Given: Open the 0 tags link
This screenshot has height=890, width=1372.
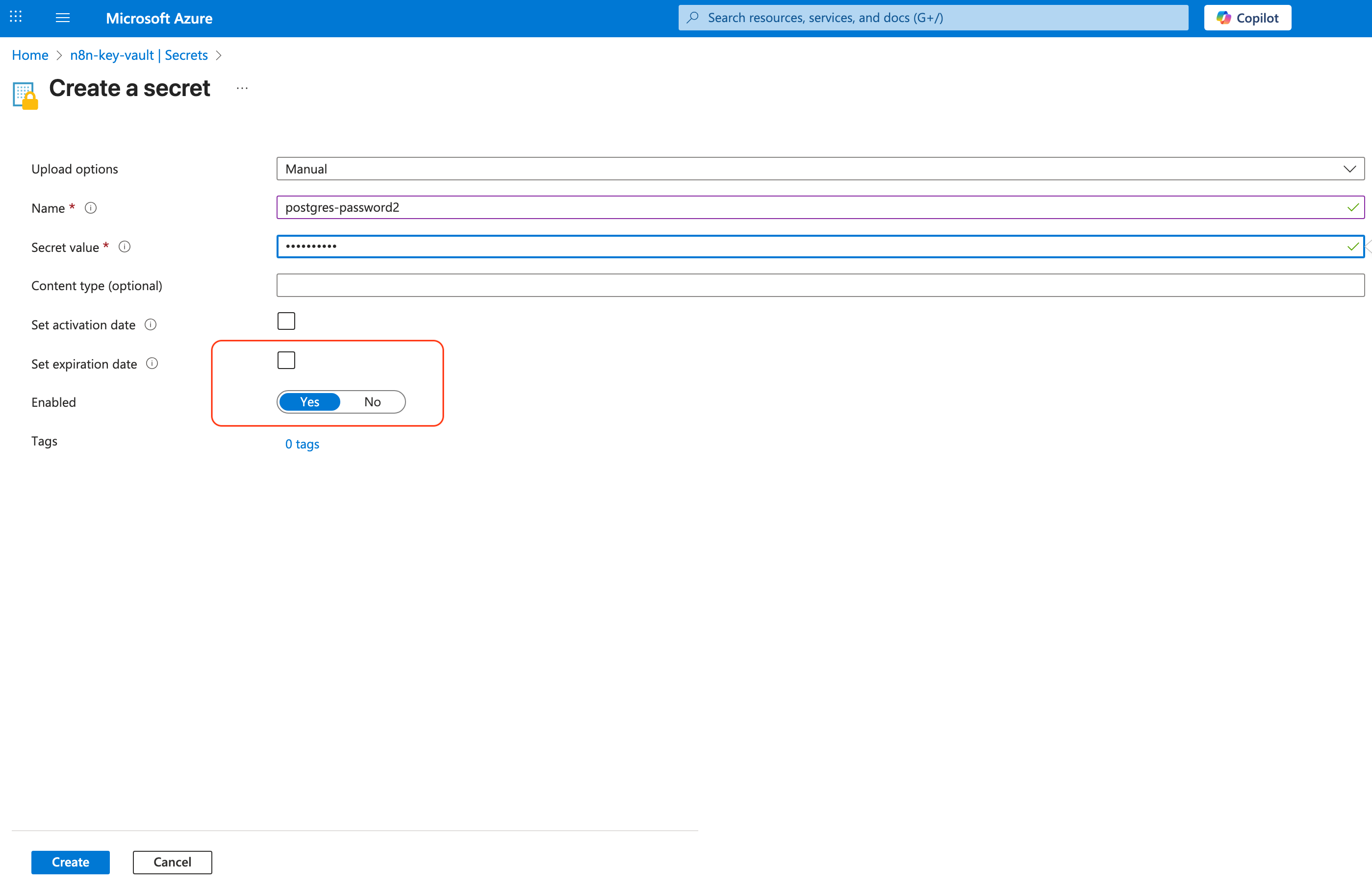Looking at the screenshot, I should [302, 444].
